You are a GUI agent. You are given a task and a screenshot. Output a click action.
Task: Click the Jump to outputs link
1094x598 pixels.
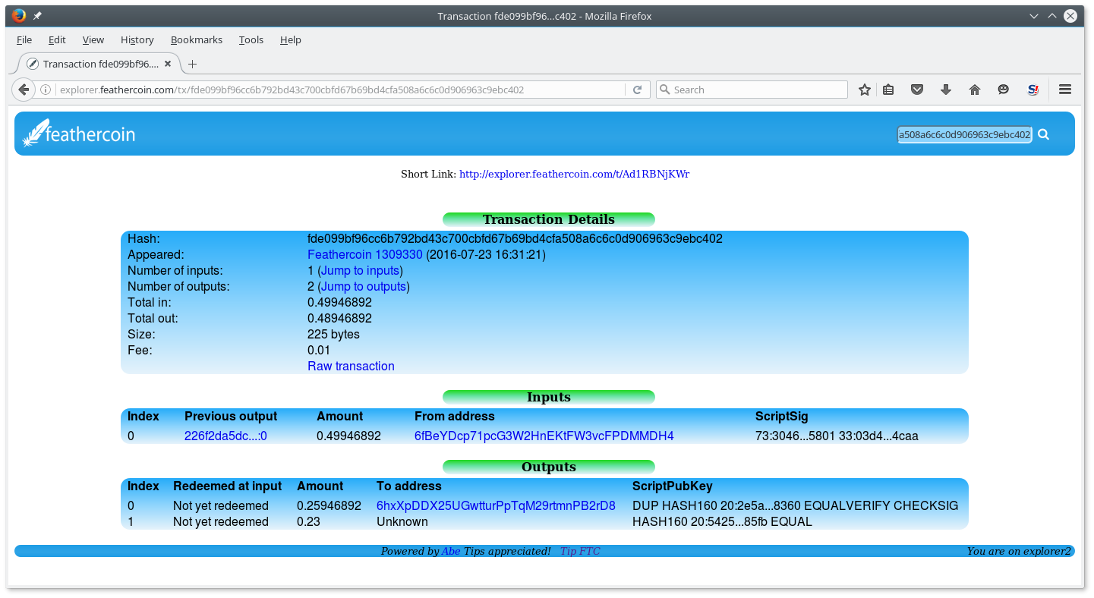[x=364, y=287]
